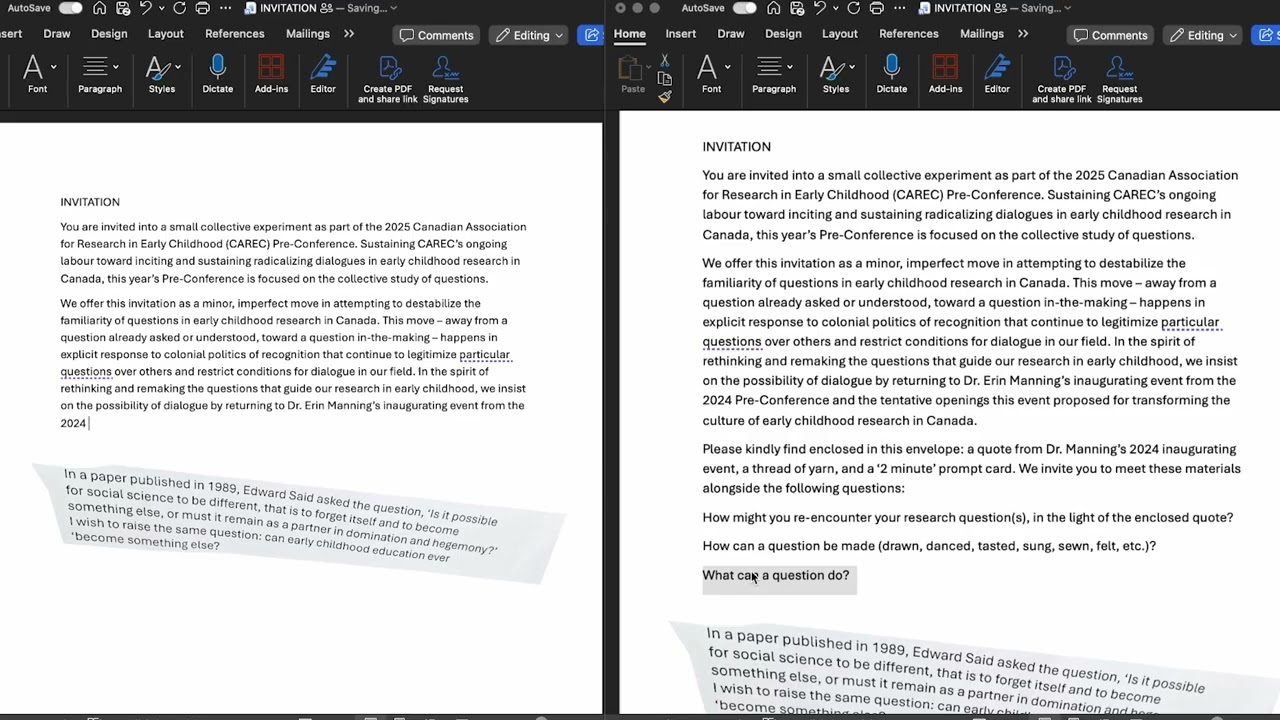Open Editing mode dropdown in right window
This screenshot has height=720, width=1280.
(x=1203, y=35)
